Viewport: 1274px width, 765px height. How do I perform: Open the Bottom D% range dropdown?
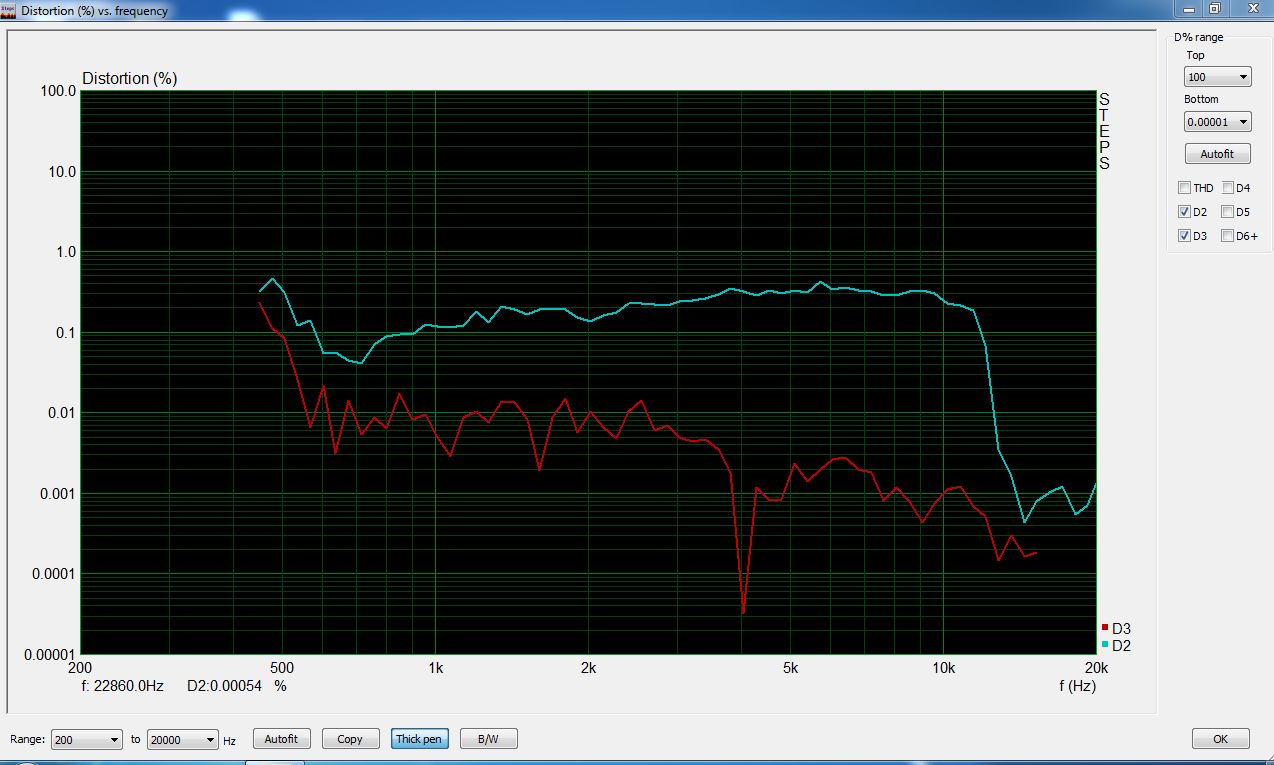click(1217, 121)
